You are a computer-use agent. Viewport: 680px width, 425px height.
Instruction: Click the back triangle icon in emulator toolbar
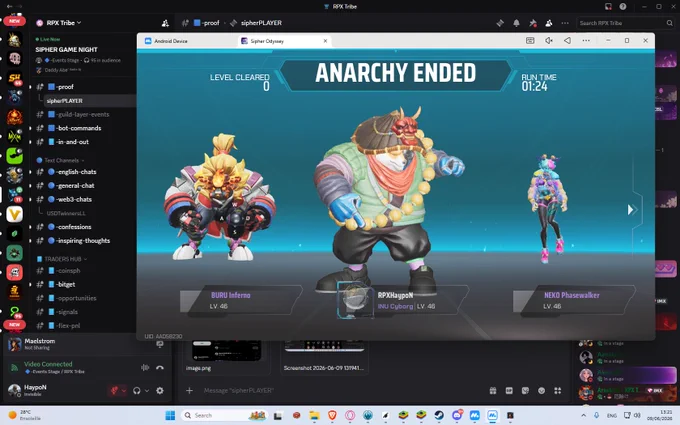pos(567,40)
